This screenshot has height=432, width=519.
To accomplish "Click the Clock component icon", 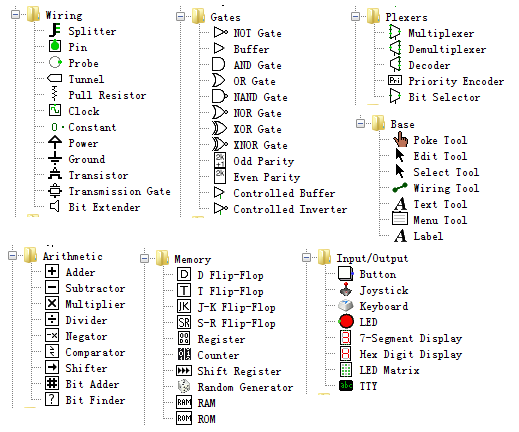I will pyautogui.click(x=55, y=110).
